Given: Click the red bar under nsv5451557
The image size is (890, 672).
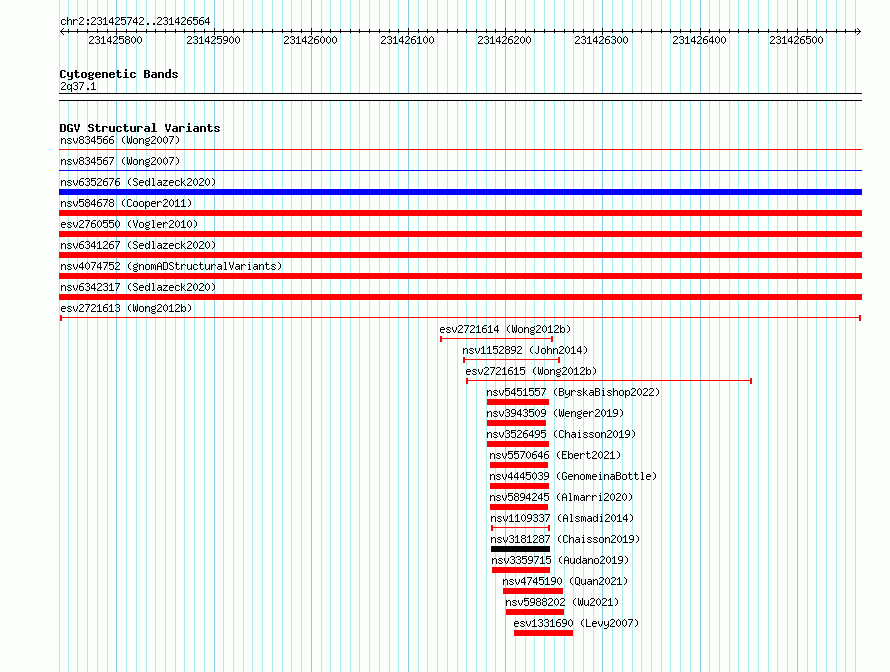Looking at the screenshot, I should coord(518,402).
